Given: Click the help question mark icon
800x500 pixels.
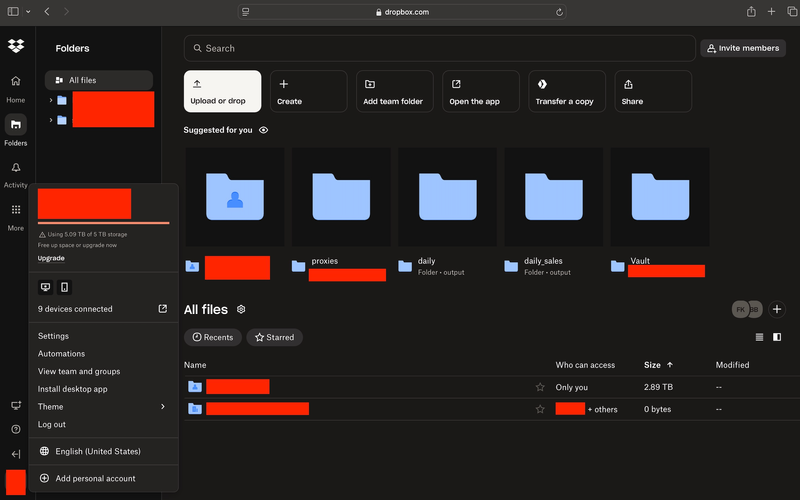Looking at the screenshot, I should pyautogui.click(x=15, y=429).
